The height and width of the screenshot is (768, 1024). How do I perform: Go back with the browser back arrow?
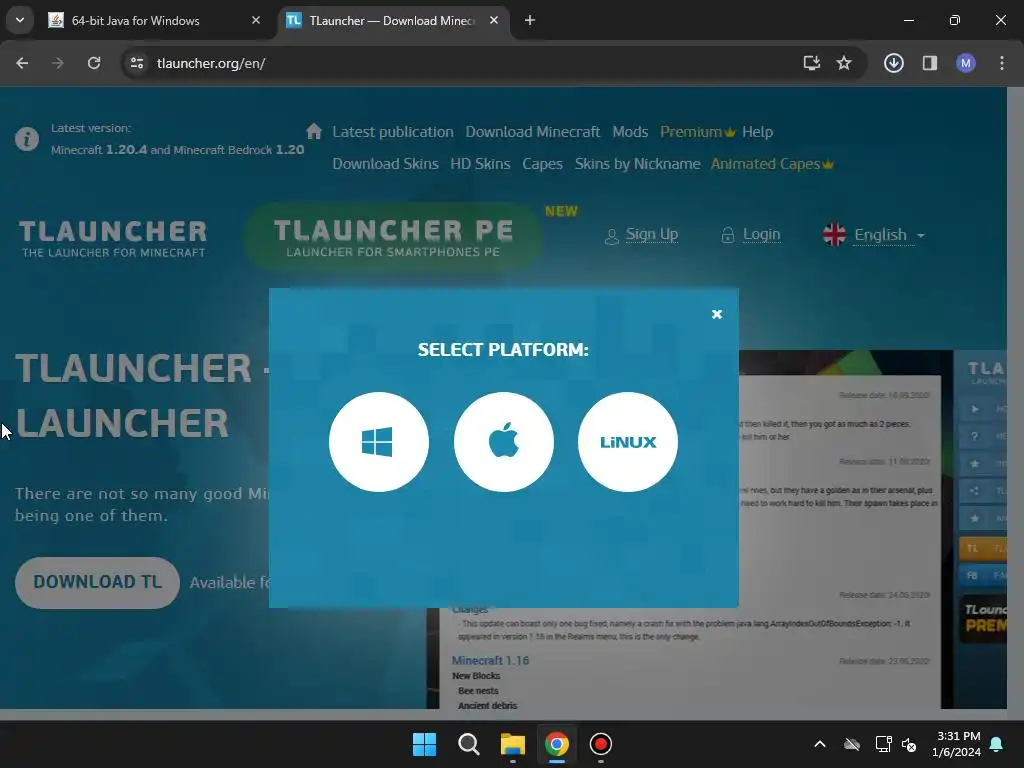point(22,63)
